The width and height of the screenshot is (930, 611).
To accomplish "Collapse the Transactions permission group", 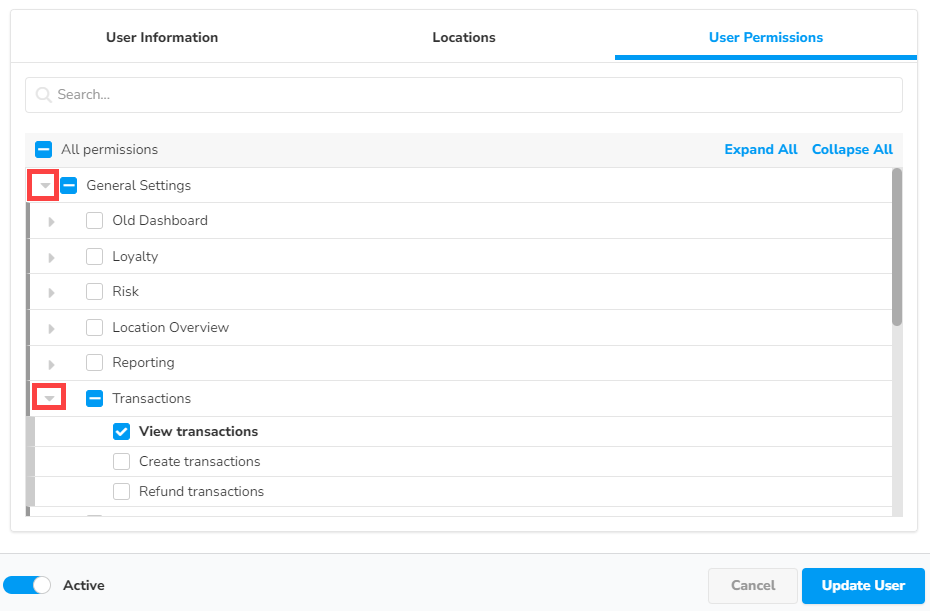I will [x=49, y=399].
